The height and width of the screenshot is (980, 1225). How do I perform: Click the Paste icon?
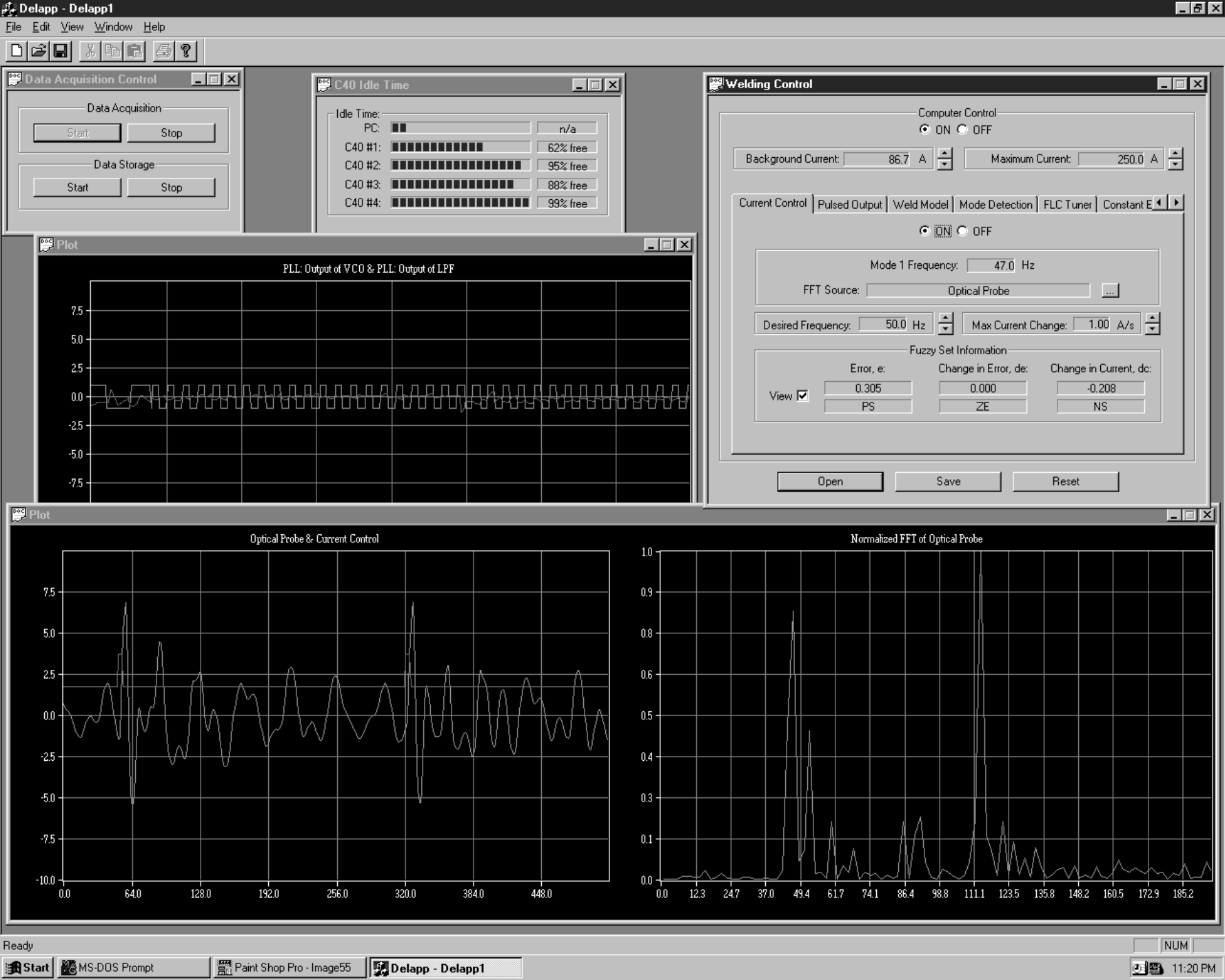pyautogui.click(x=135, y=50)
